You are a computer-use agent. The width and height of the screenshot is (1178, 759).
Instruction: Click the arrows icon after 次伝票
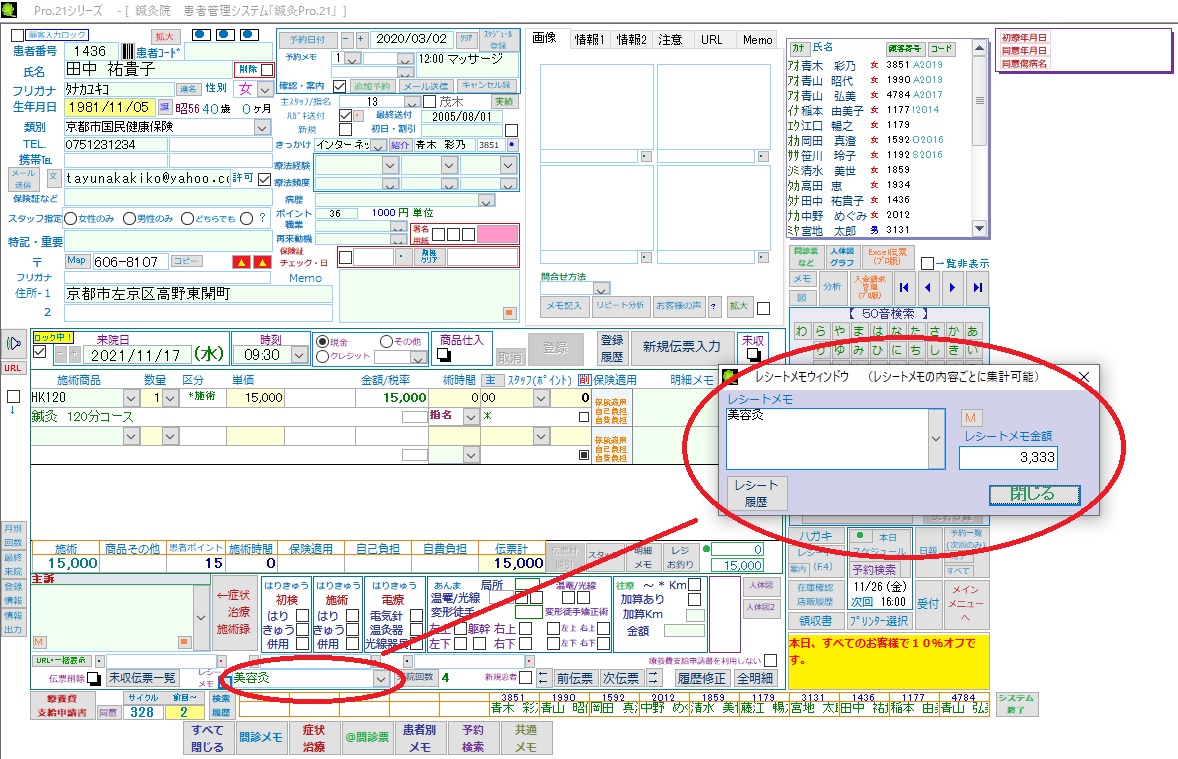coord(653,678)
